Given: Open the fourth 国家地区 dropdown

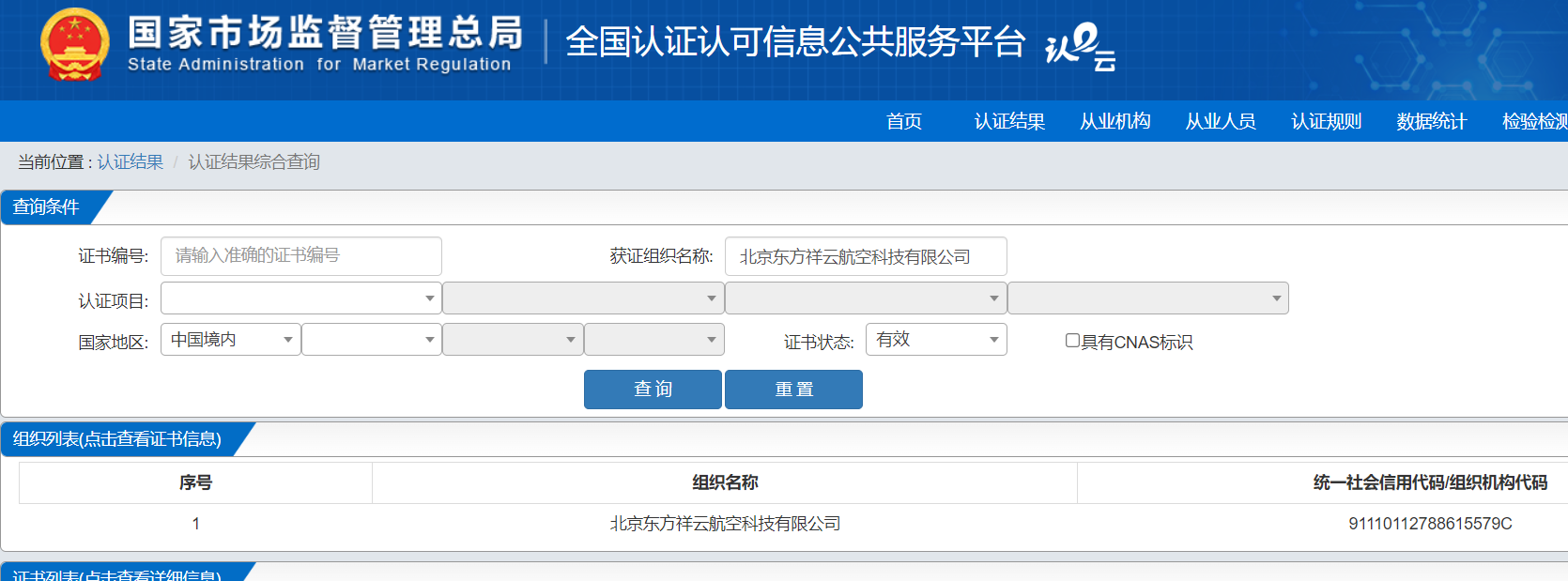Looking at the screenshot, I should pos(654,339).
